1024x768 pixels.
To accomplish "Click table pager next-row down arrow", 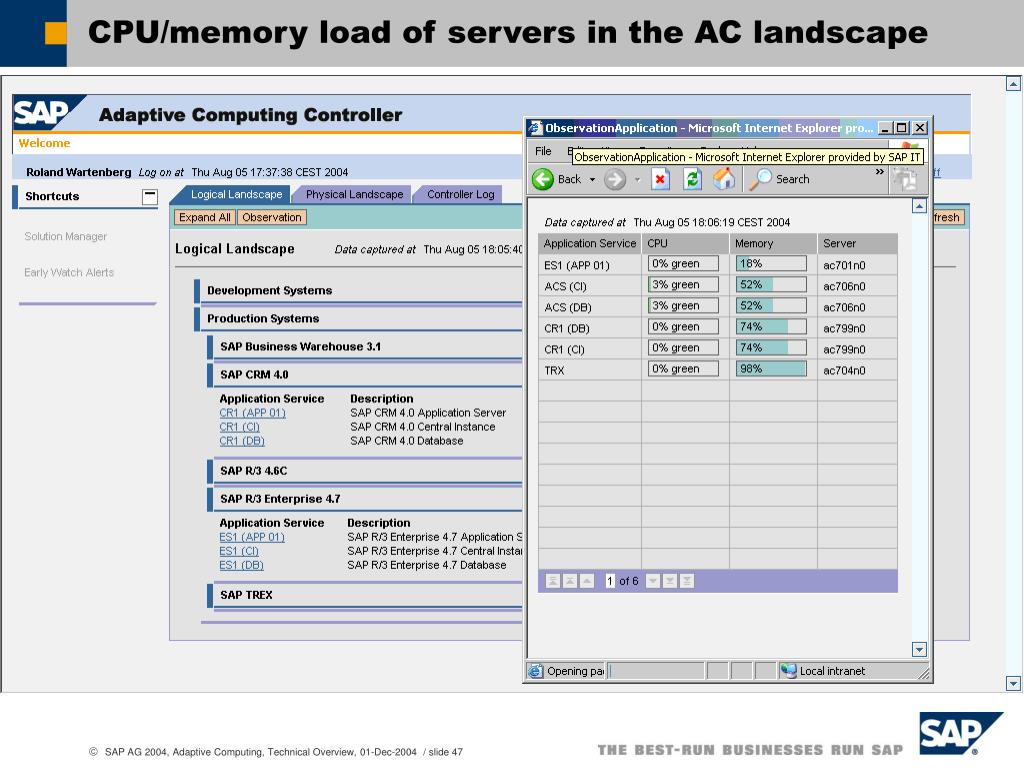I will 652,581.
